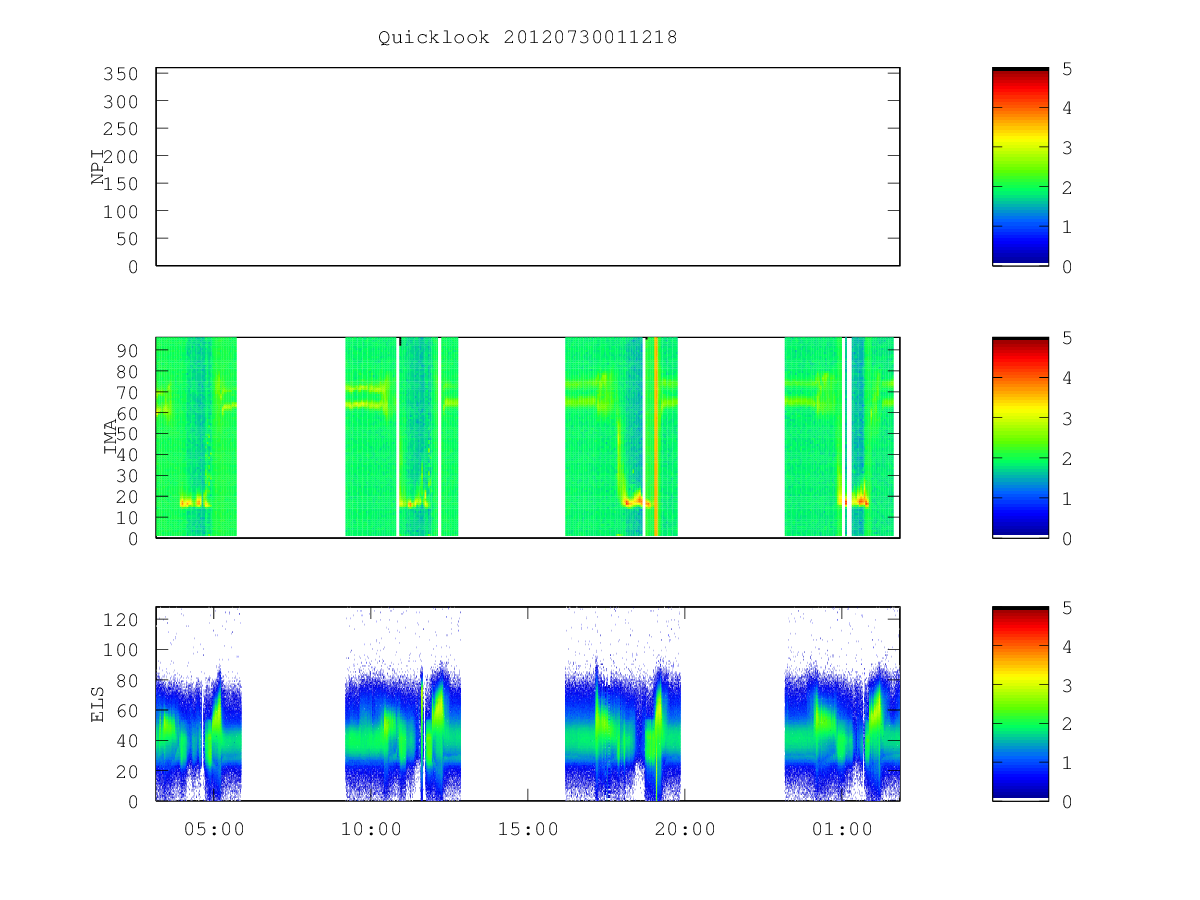Click the 3 label on NPI colorbar
This screenshot has width=1200, height=900.
(x=1068, y=148)
